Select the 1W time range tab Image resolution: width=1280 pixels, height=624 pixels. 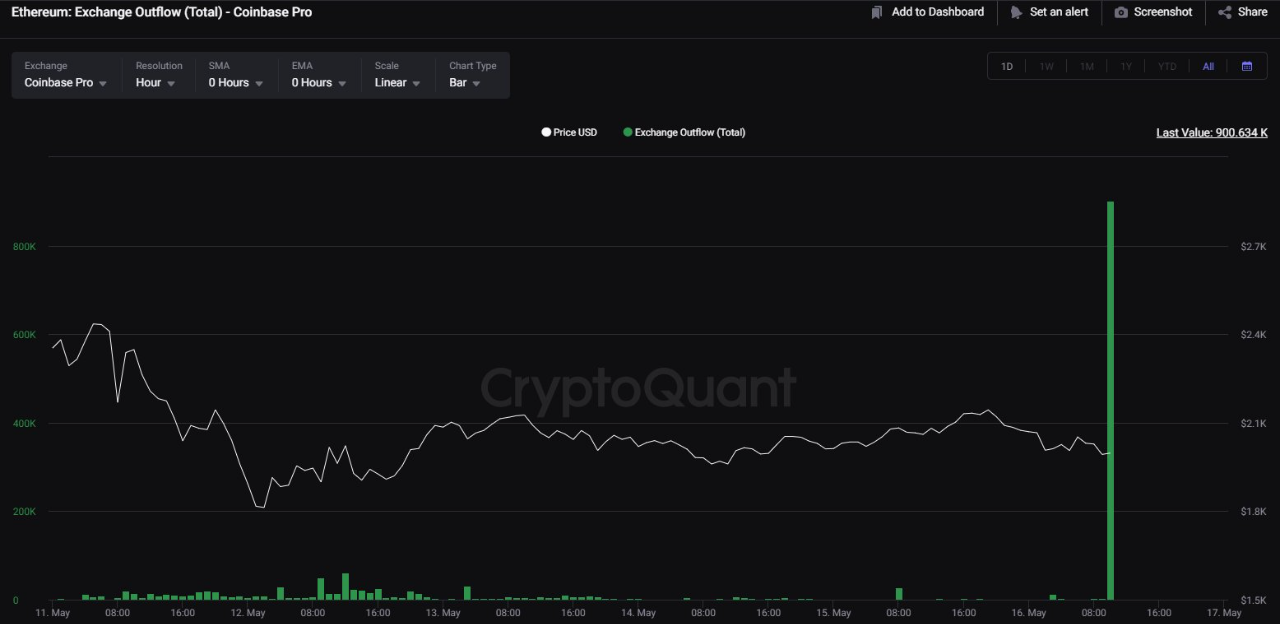point(1046,66)
